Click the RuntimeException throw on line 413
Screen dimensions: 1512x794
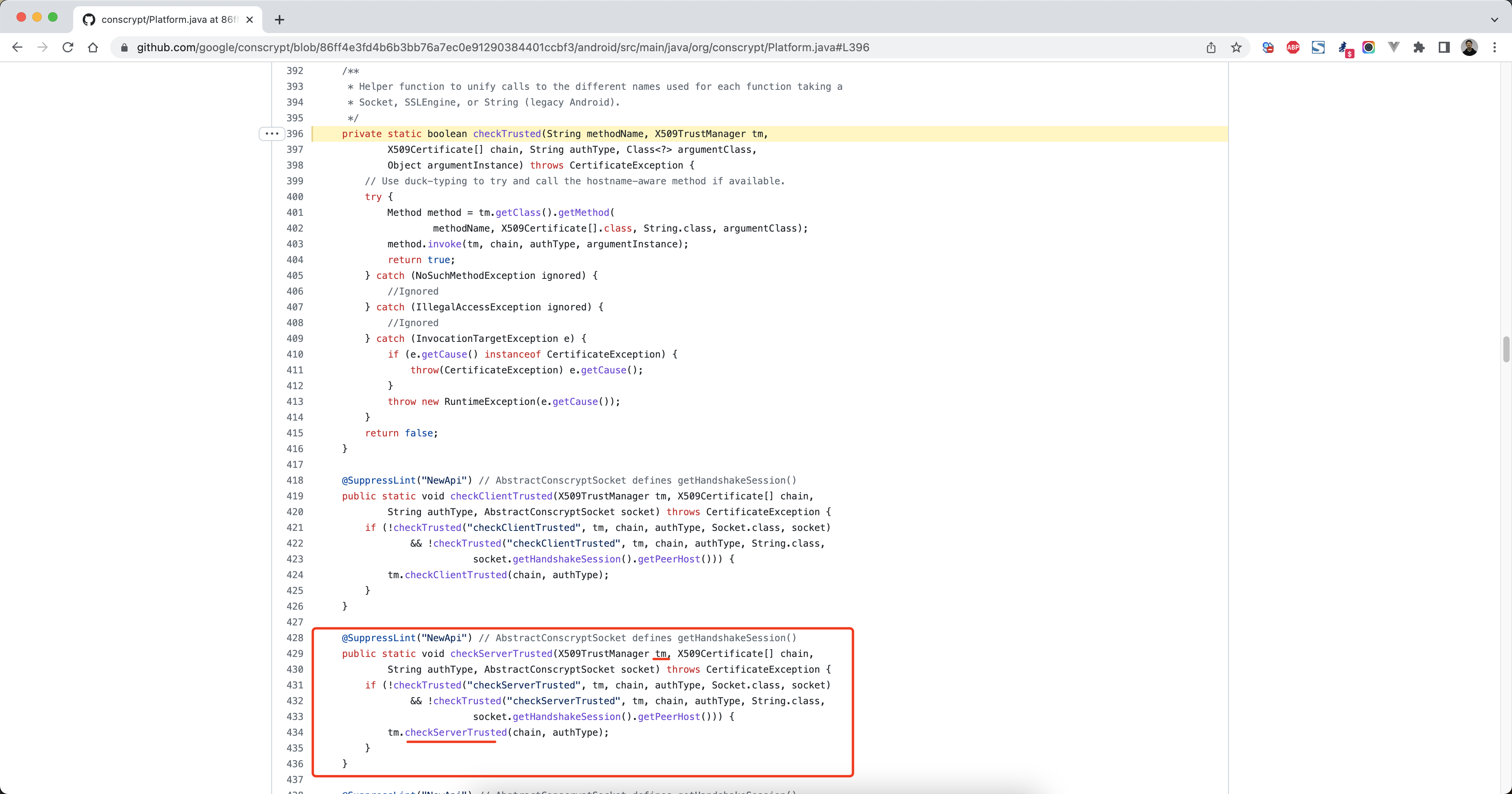tap(504, 402)
